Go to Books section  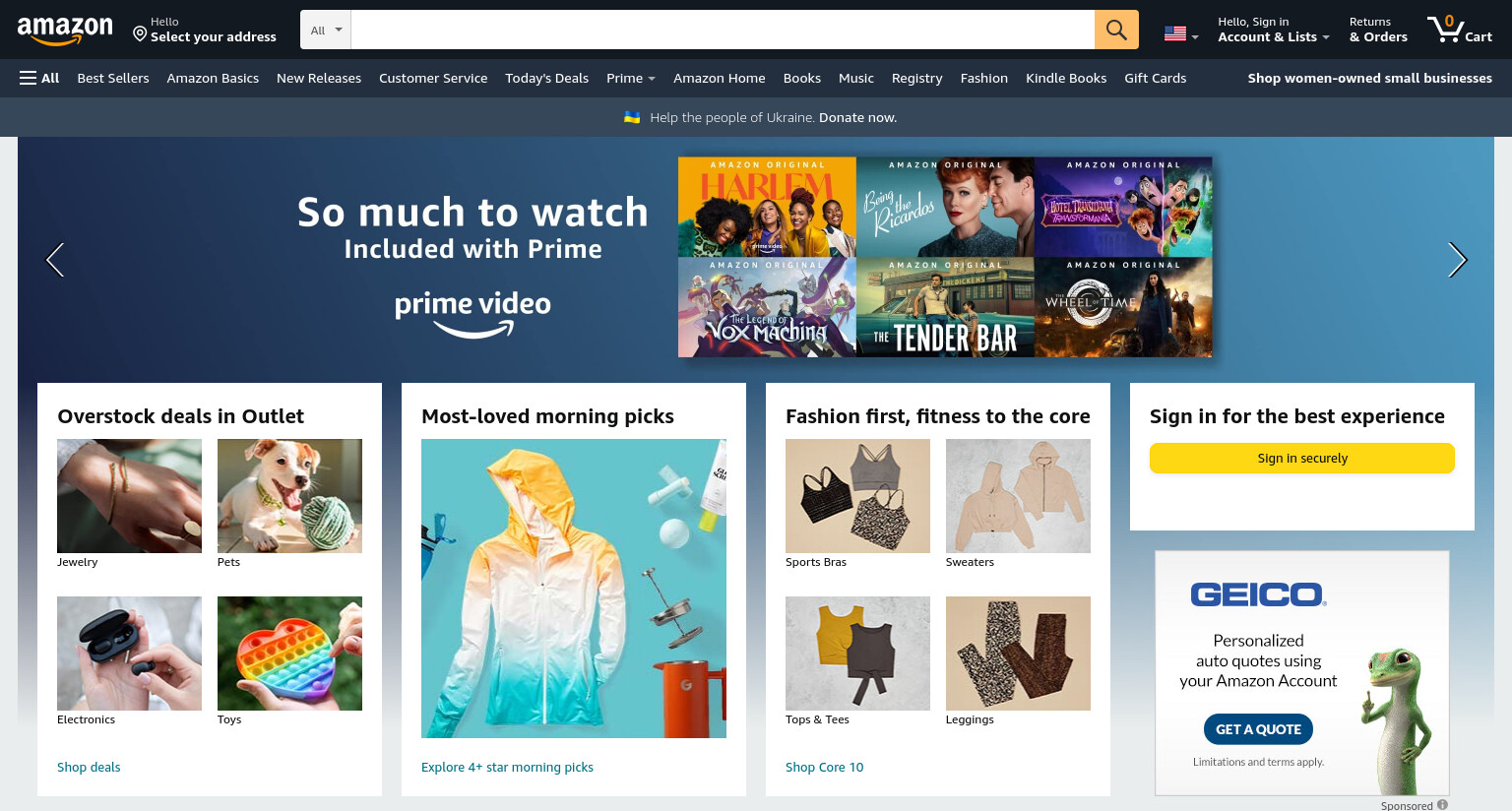(802, 78)
